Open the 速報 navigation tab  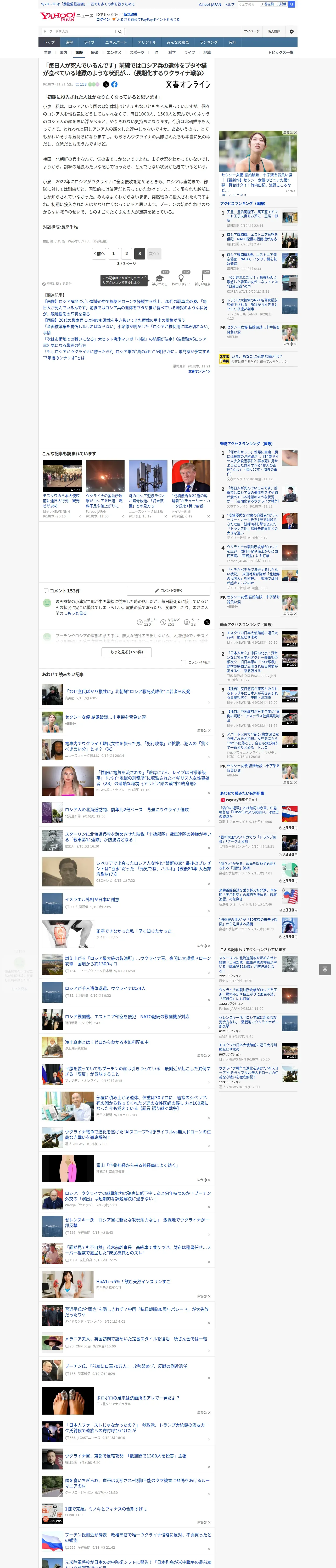pos(69,42)
